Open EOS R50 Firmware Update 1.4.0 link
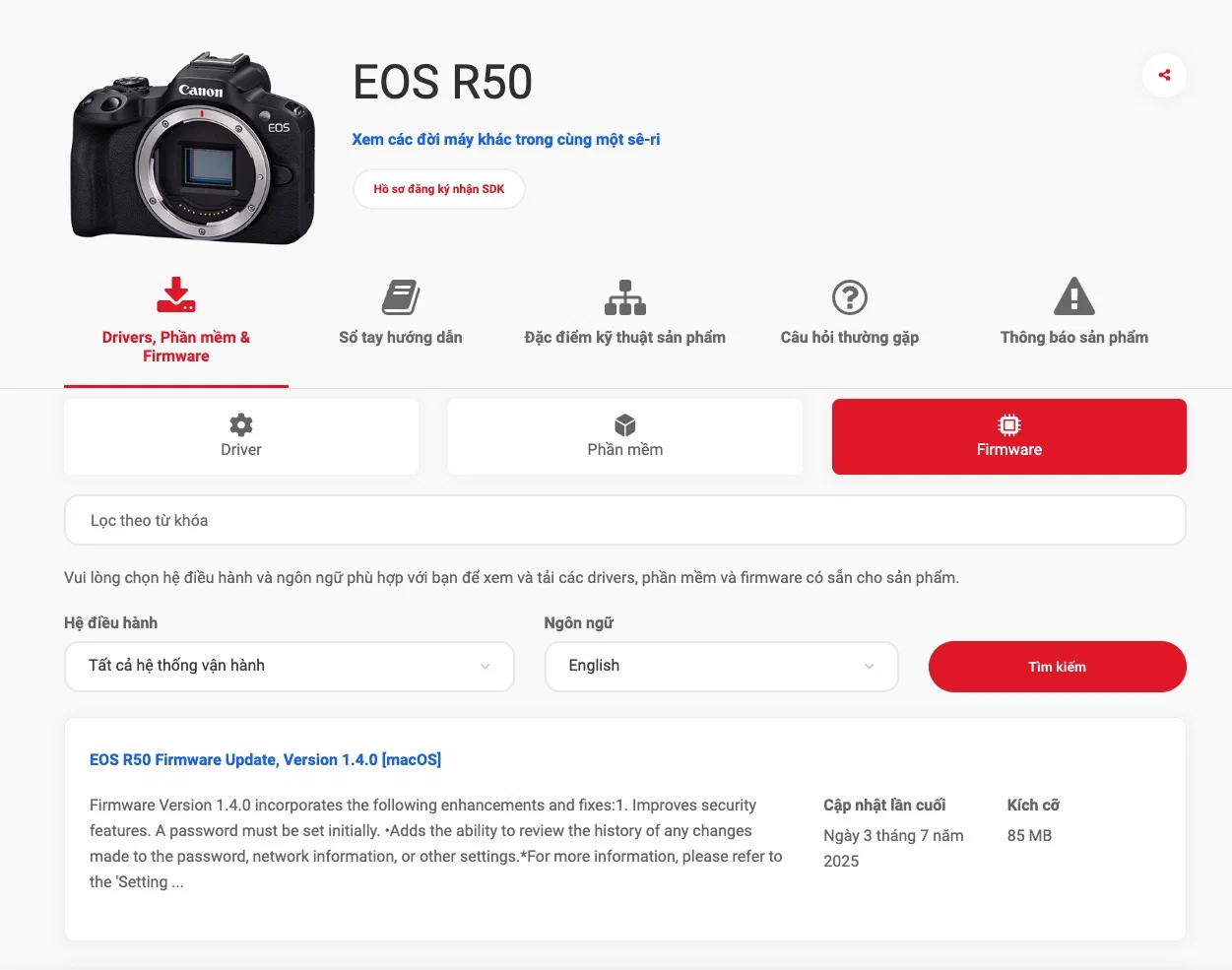Screen dimensions: 1232x970 (x=265, y=759)
